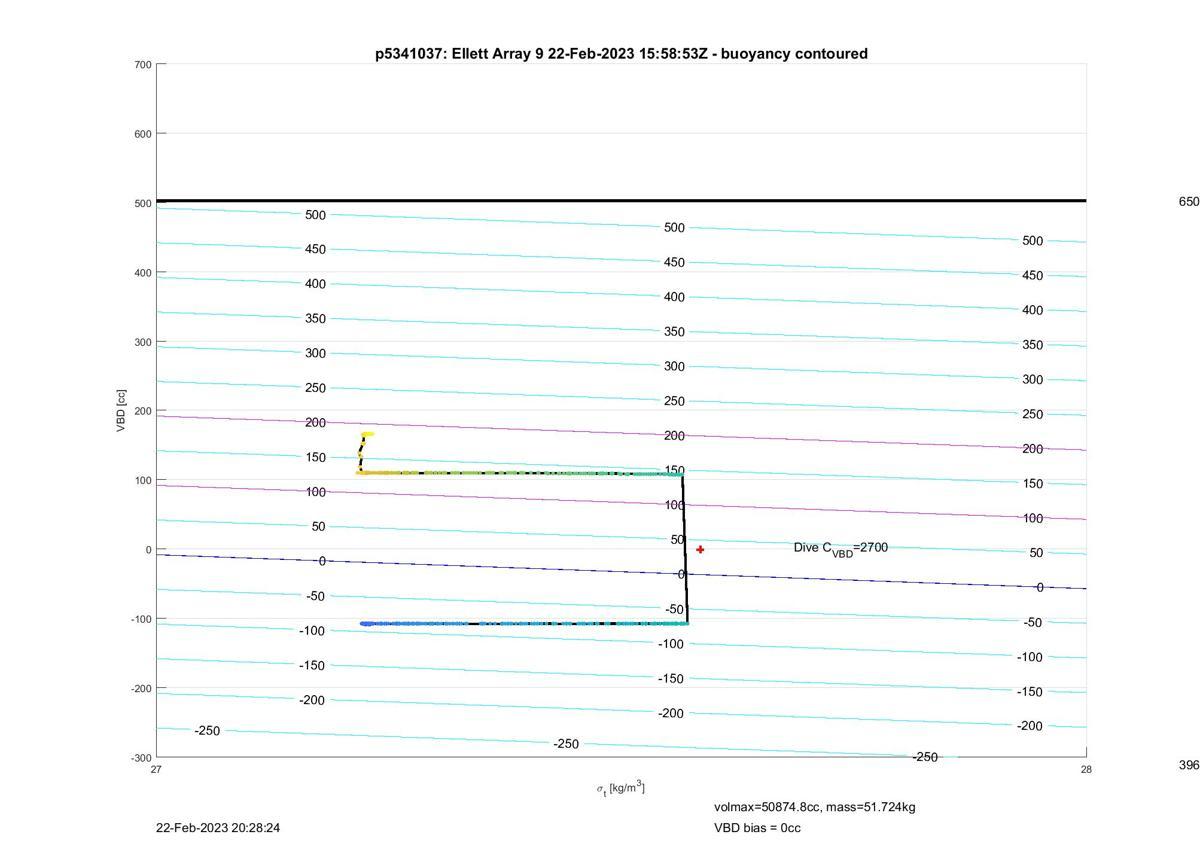Click the red plus marker near the annotation
The height and width of the screenshot is (851, 1200).
click(x=700, y=549)
